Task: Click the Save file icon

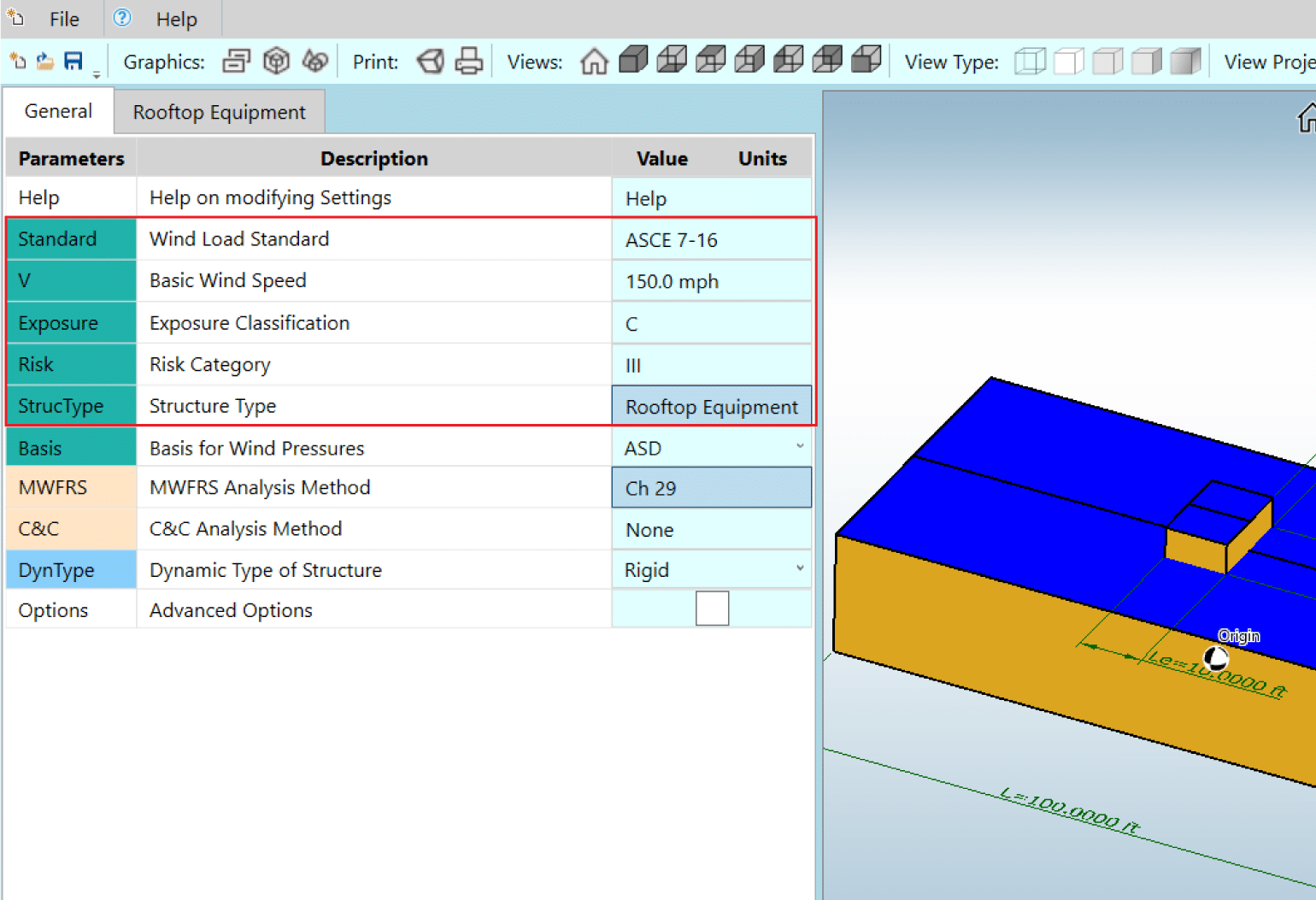Action: click(x=73, y=62)
